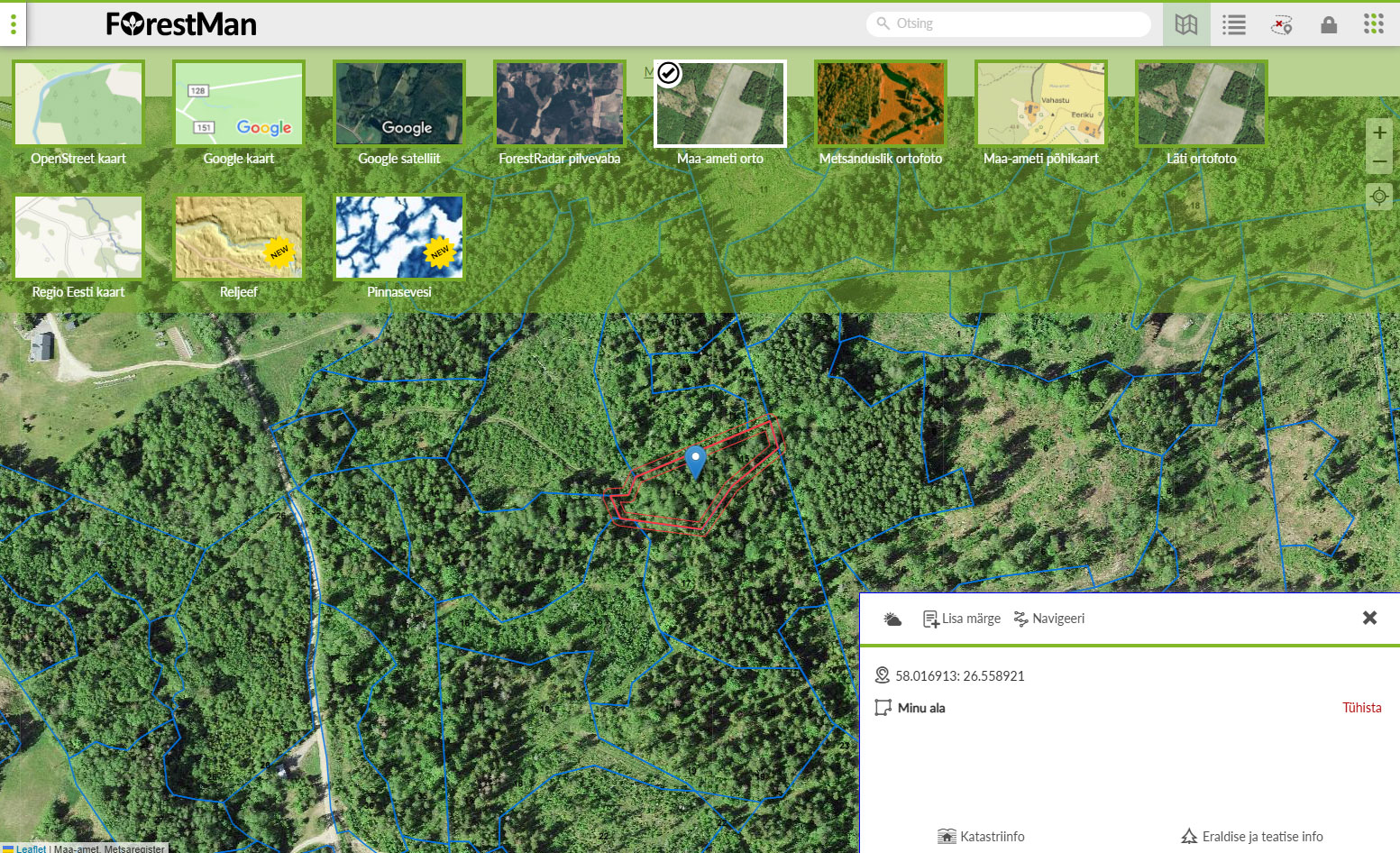The width and height of the screenshot is (1400, 853).
Task: Zoom in with the plus map control
Action: [1378, 133]
